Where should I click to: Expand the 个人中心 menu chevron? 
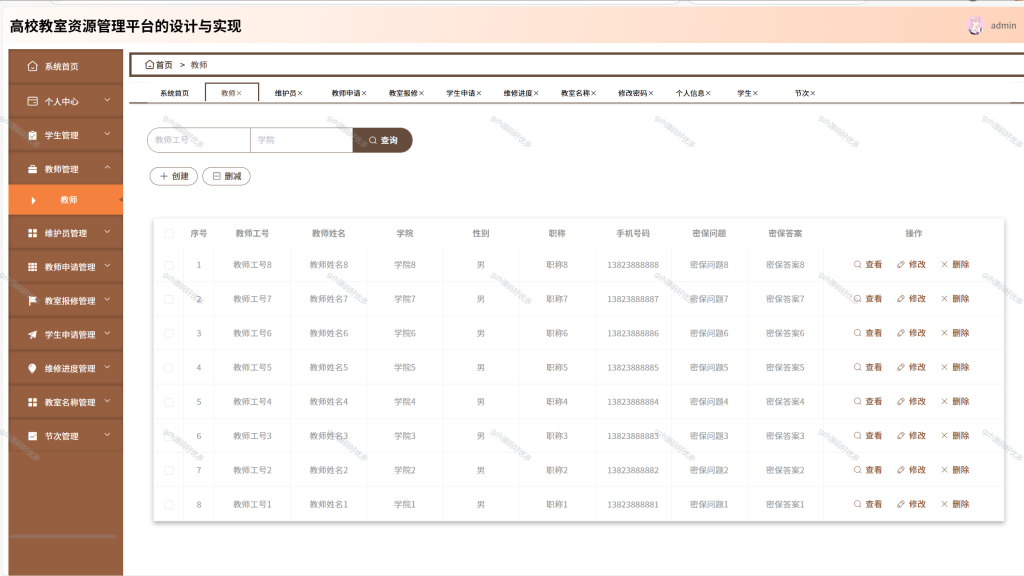107,100
